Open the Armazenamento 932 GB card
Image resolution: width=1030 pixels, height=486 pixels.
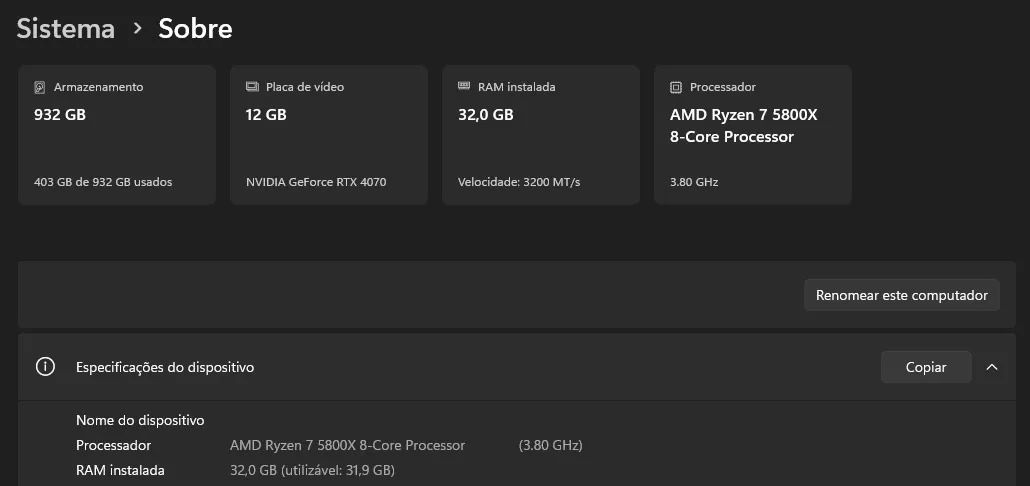117,135
